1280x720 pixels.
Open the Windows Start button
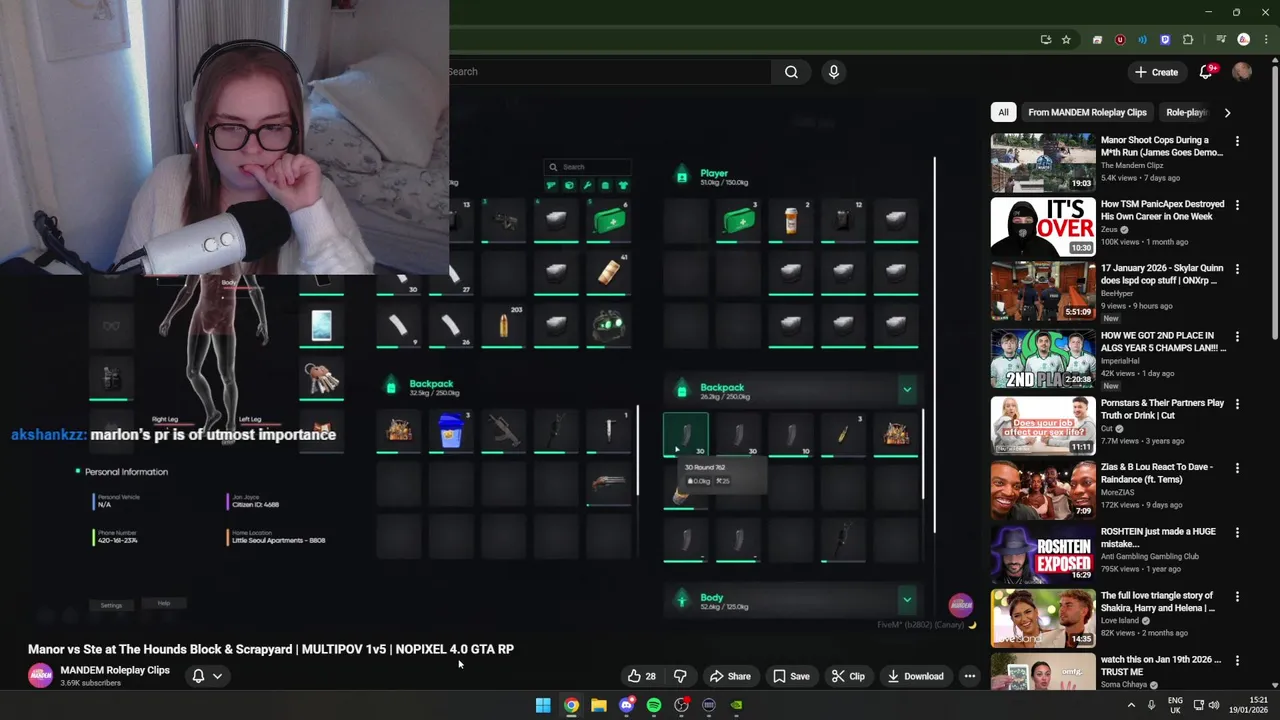pyautogui.click(x=543, y=705)
